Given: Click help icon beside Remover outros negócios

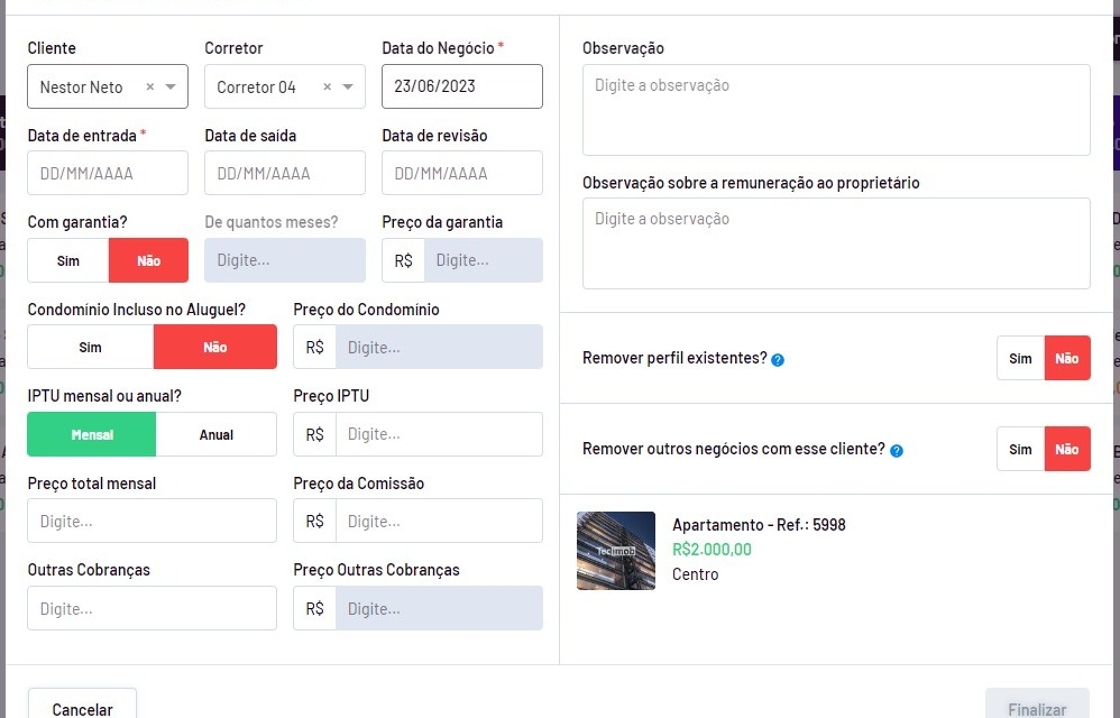Looking at the screenshot, I should pyautogui.click(x=897, y=451).
